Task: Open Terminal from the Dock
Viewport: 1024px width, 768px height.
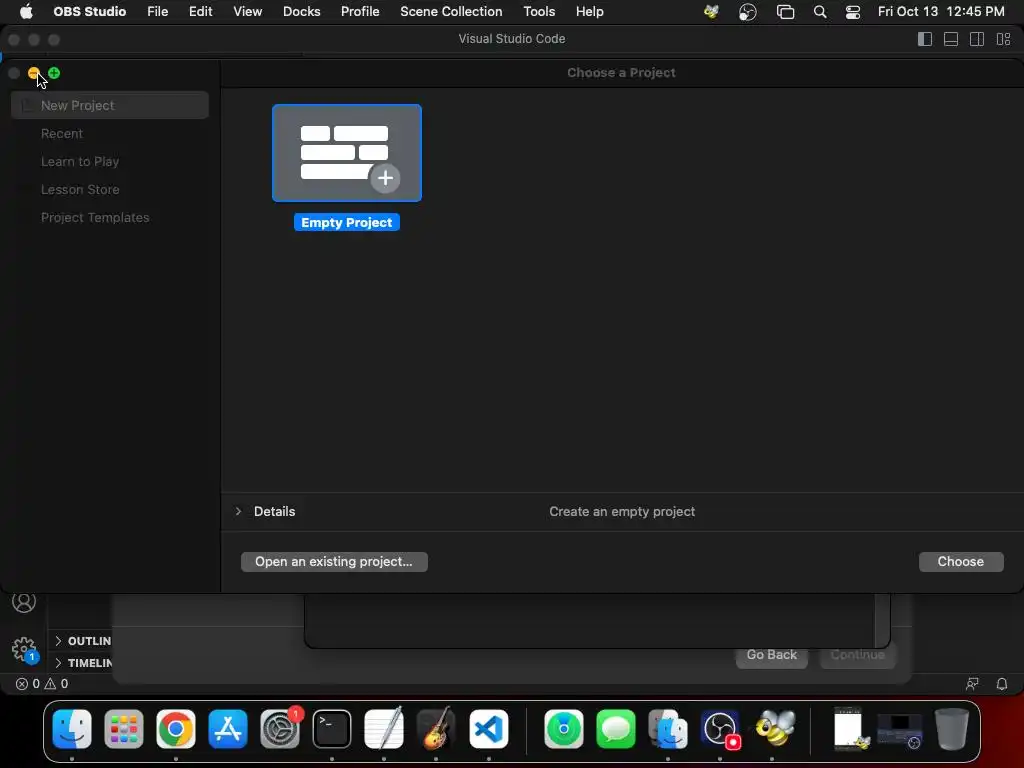Action: (x=332, y=729)
